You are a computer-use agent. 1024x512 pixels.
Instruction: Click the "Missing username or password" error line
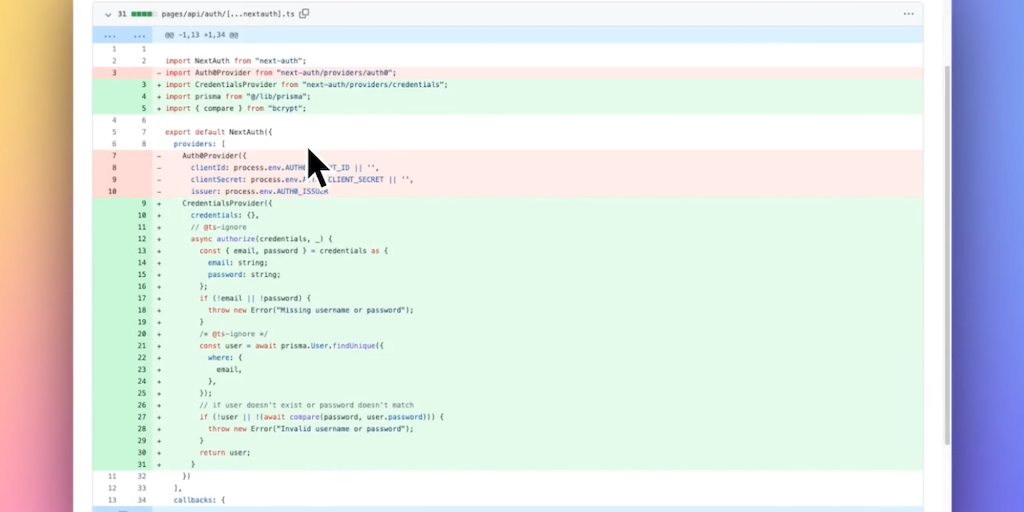coord(310,310)
